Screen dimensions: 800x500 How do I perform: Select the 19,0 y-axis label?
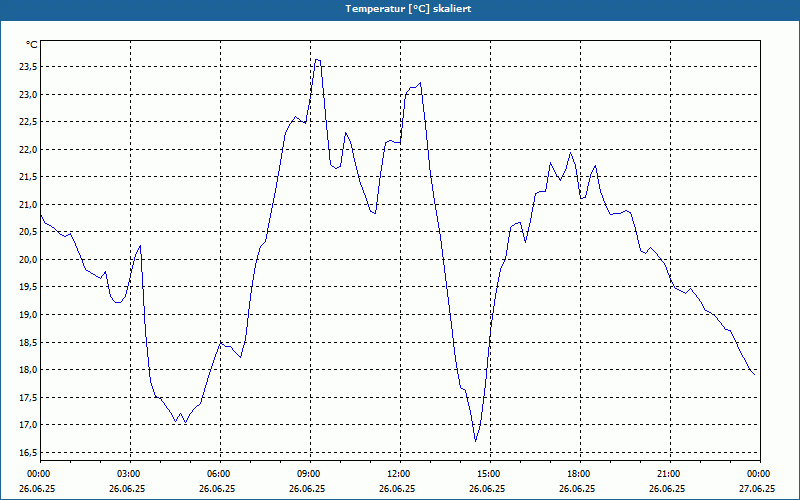point(28,315)
